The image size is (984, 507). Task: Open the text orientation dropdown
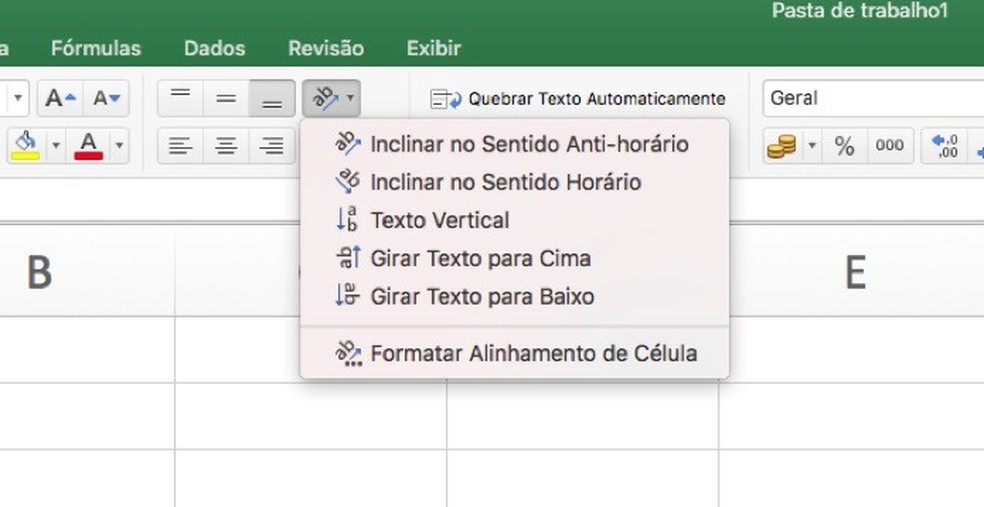[332, 98]
